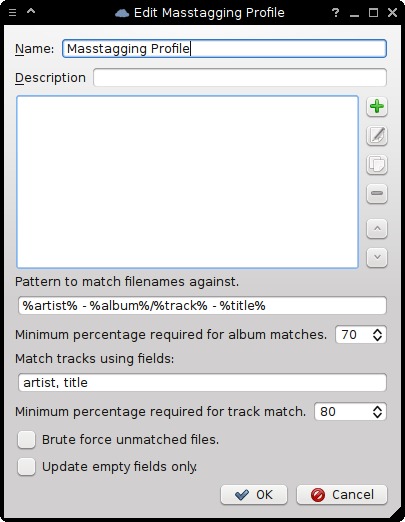Increase the track match percentage value
Screen dimensions: 405x522
(x=377, y=409)
